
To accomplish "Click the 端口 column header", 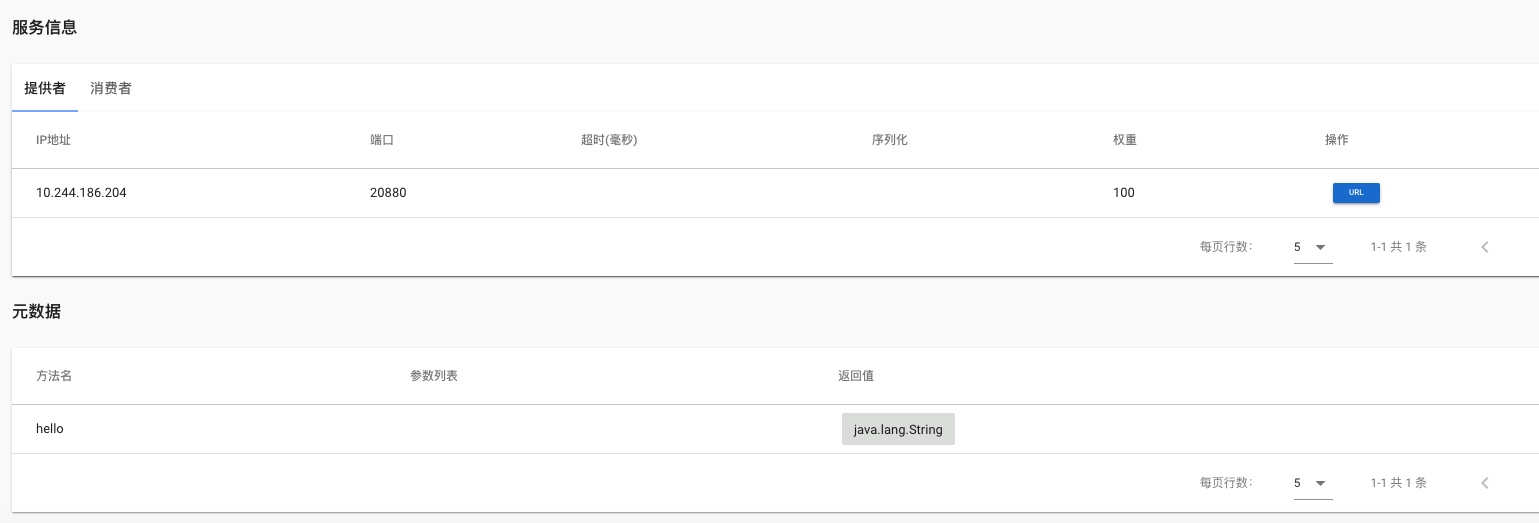I will click(x=382, y=140).
